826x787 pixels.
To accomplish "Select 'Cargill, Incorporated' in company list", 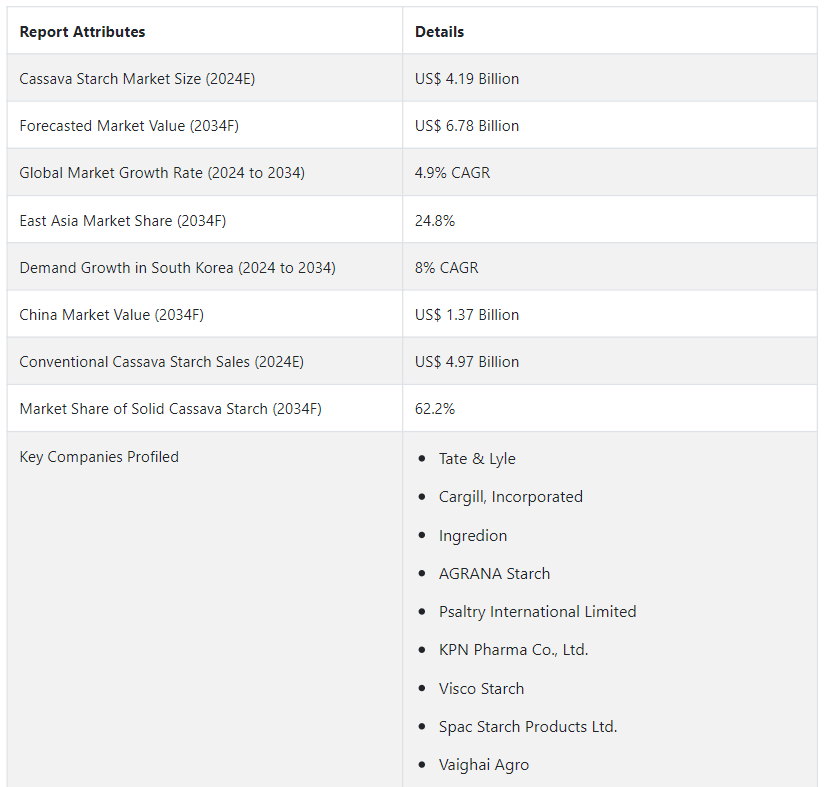I will 511,497.
